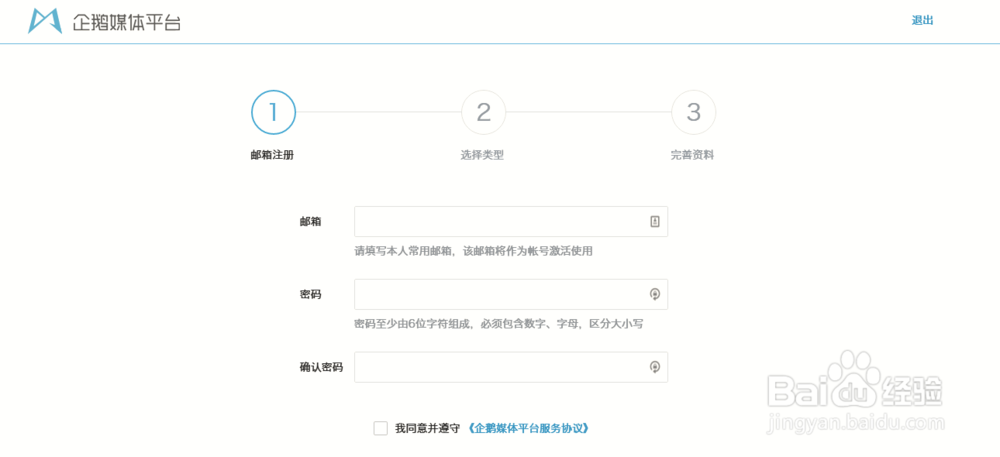Image resolution: width=1000 pixels, height=457 pixels.
Task: Click the key icon in 确认密码 field
Action: pos(655,367)
